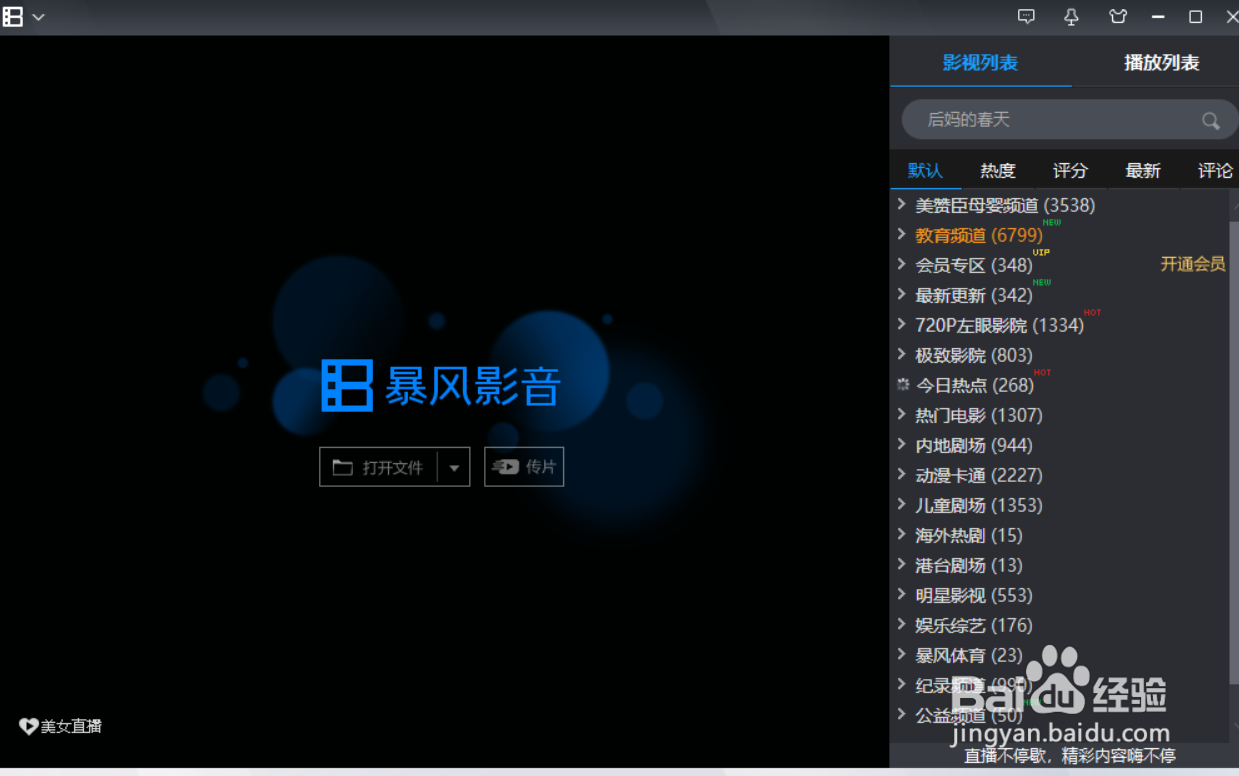The height and width of the screenshot is (776, 1239).
Task: Select 纪录频道 in the list
Action: 973,685
